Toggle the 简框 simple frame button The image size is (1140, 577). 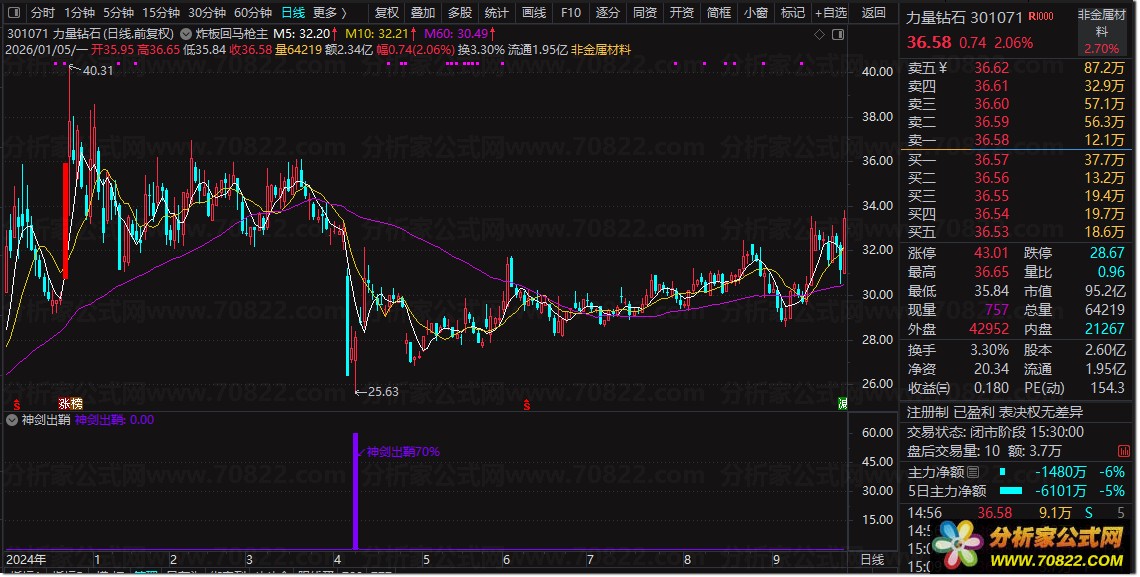(x=719, y=12)
